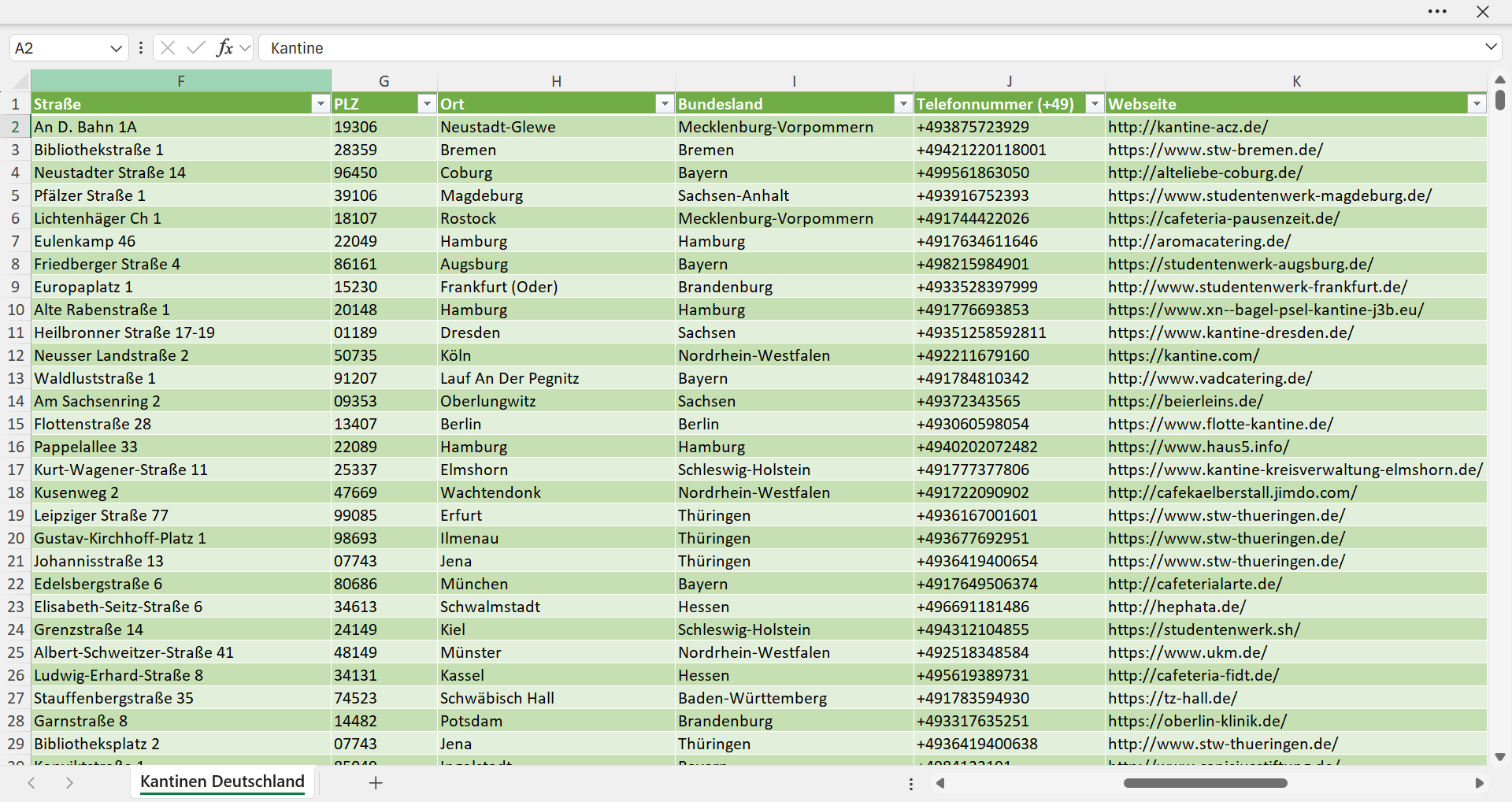Screen dimensions: 1512x802
Task: Select column F header
Action: (181, 81)
